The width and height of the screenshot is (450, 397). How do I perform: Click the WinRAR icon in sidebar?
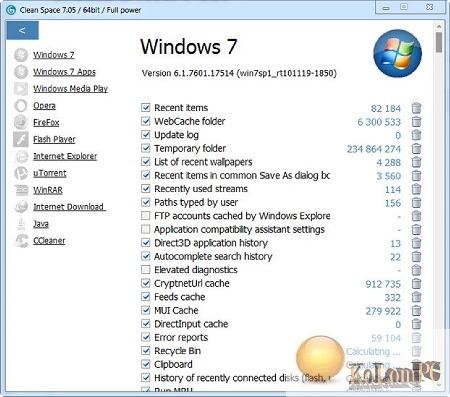(21, 190)
